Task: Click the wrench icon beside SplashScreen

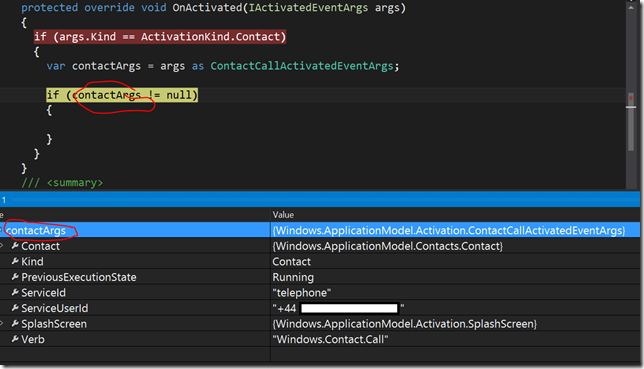Action: point(15,324)
